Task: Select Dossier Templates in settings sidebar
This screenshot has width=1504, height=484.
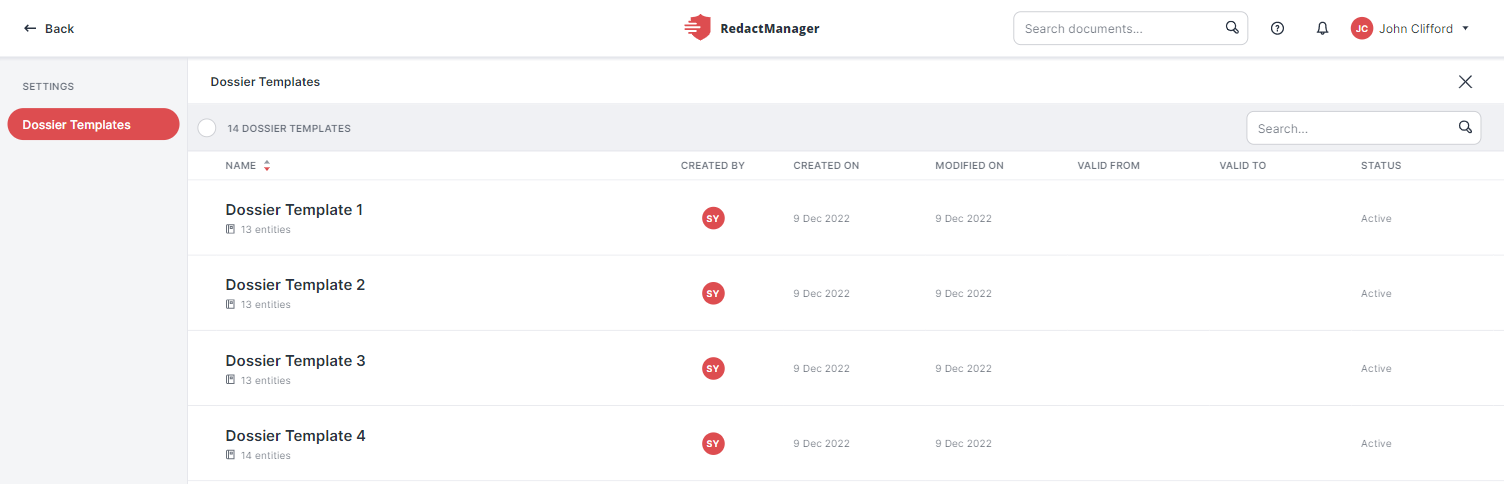Action: (x=93, y=125)
